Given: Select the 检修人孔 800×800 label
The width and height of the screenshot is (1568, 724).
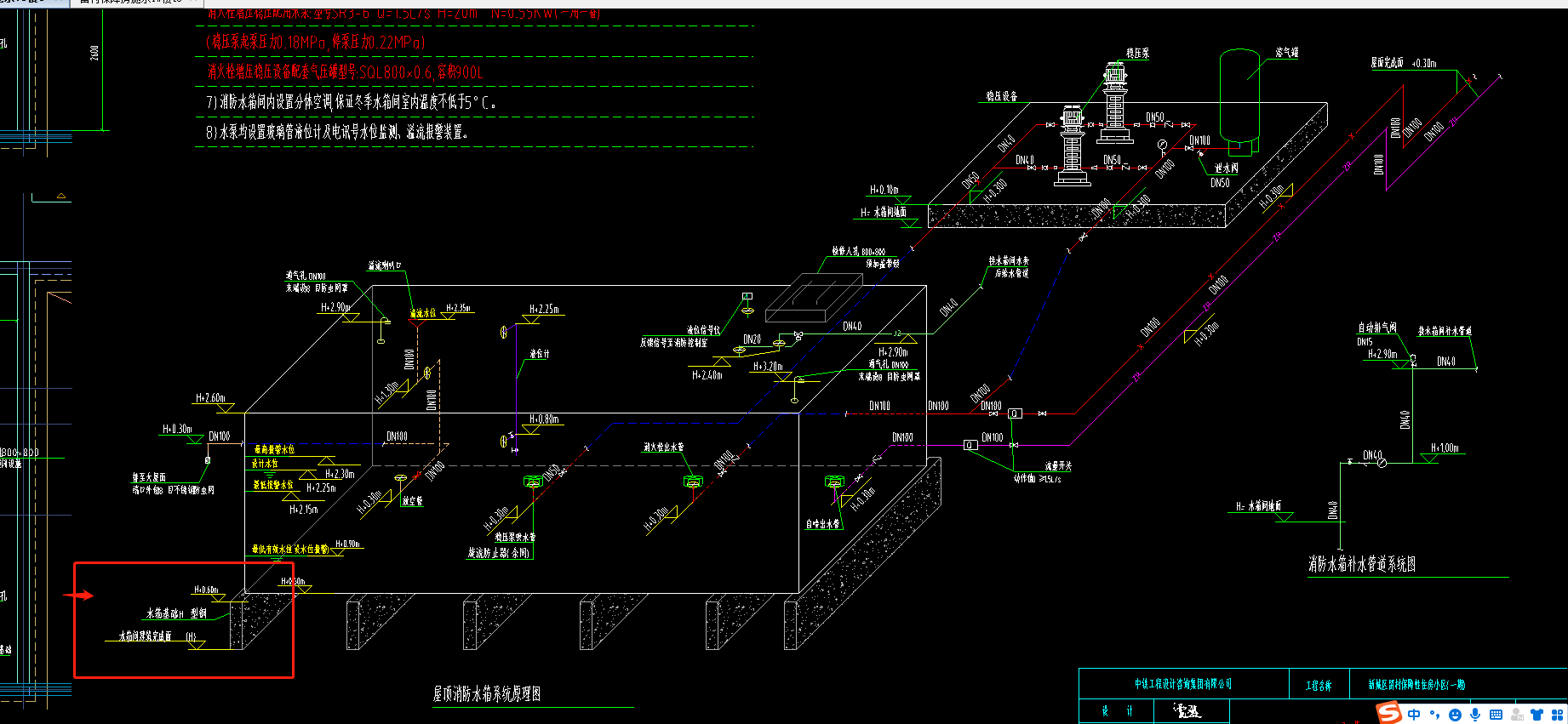Looking at the screenshot, I should [x=859, y=252].
